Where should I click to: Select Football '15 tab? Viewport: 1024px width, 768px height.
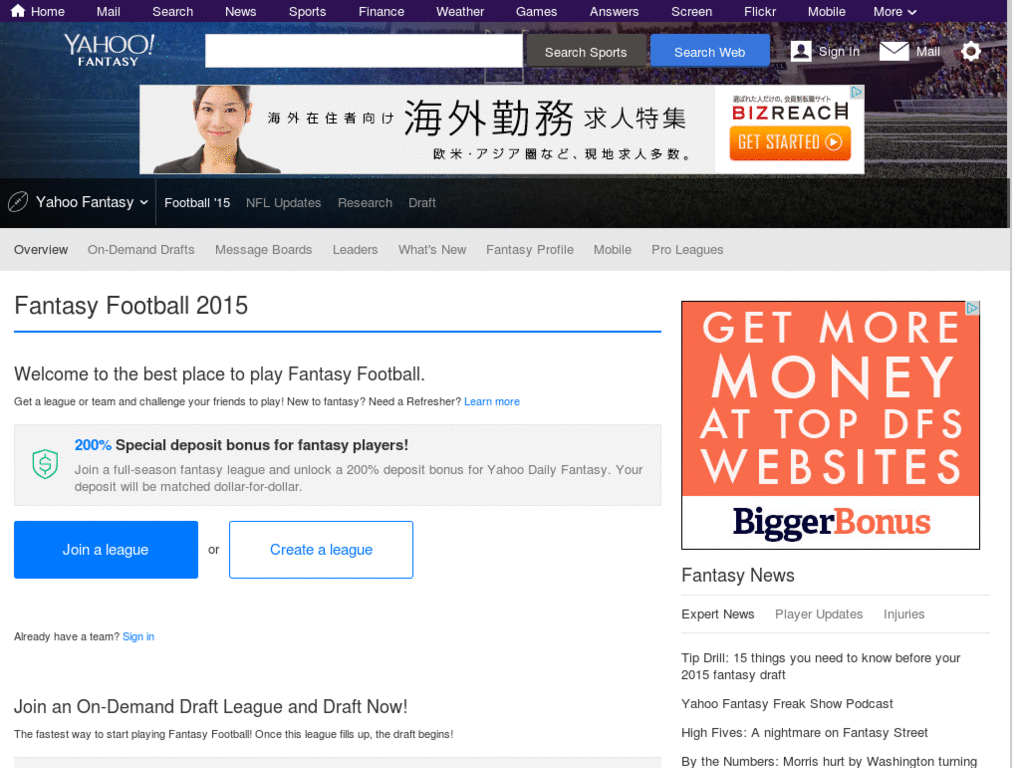click(x=197, y=202)
